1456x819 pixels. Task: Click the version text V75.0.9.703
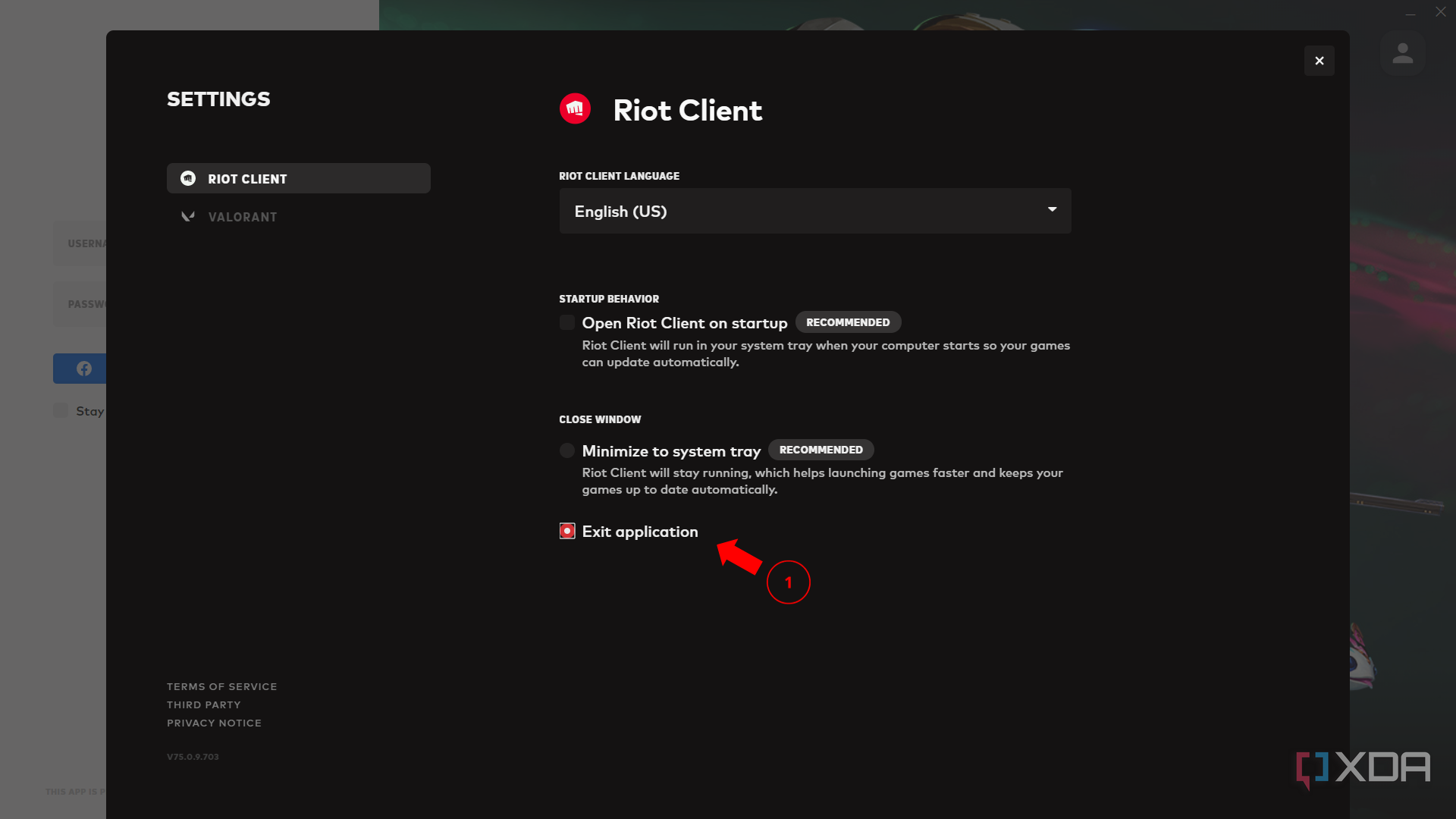pyautogui.click(x=193, y=757)
